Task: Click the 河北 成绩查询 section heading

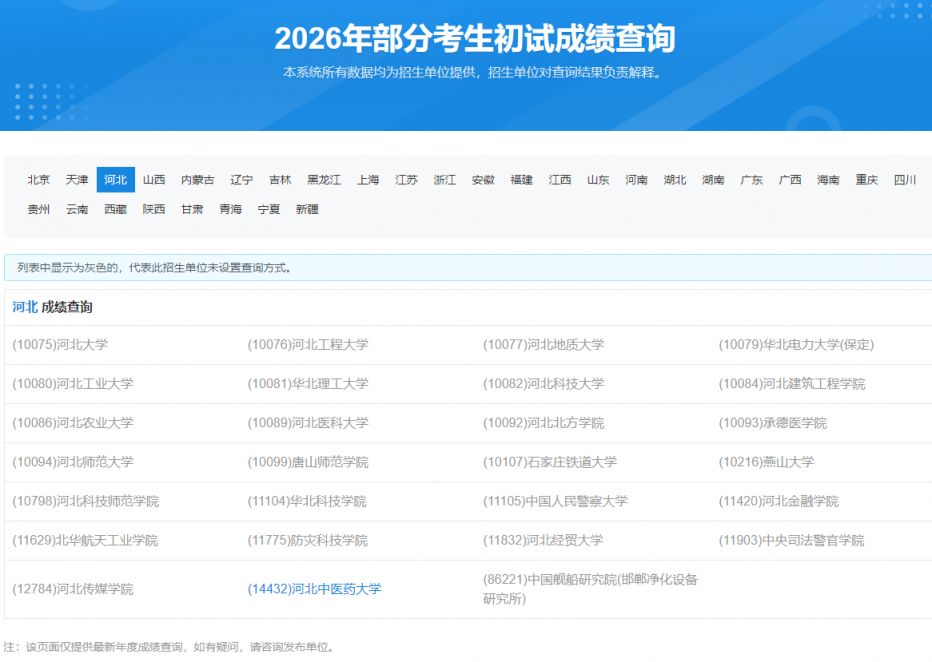Action: 52,307
